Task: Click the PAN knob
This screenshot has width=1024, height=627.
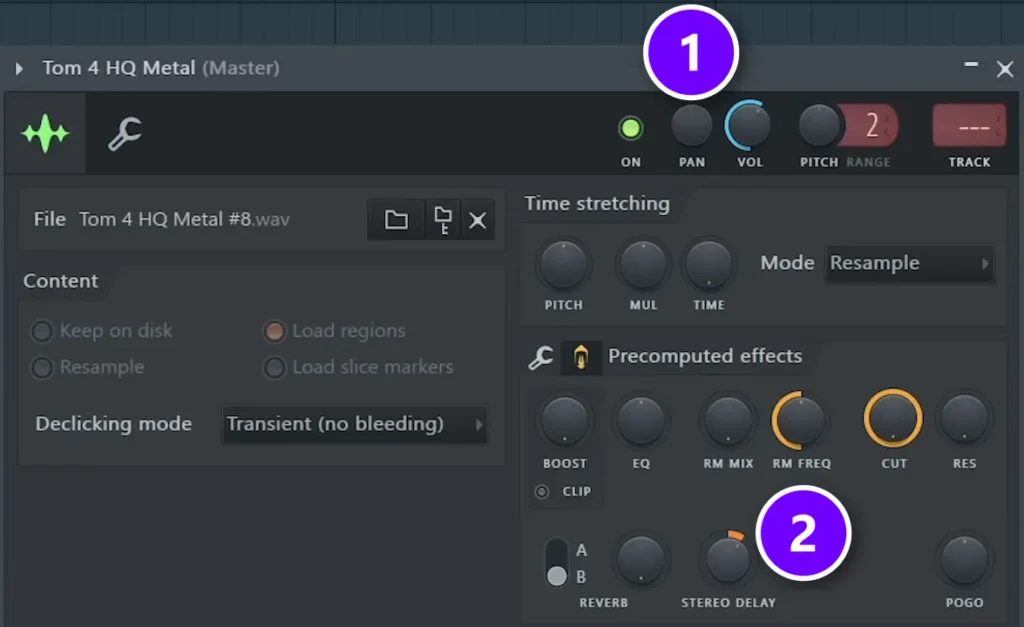Action: [x=692, y=126]
